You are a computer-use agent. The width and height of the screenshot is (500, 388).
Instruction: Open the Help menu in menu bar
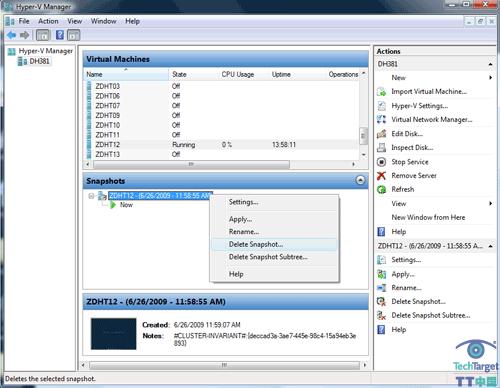[132, 21]
